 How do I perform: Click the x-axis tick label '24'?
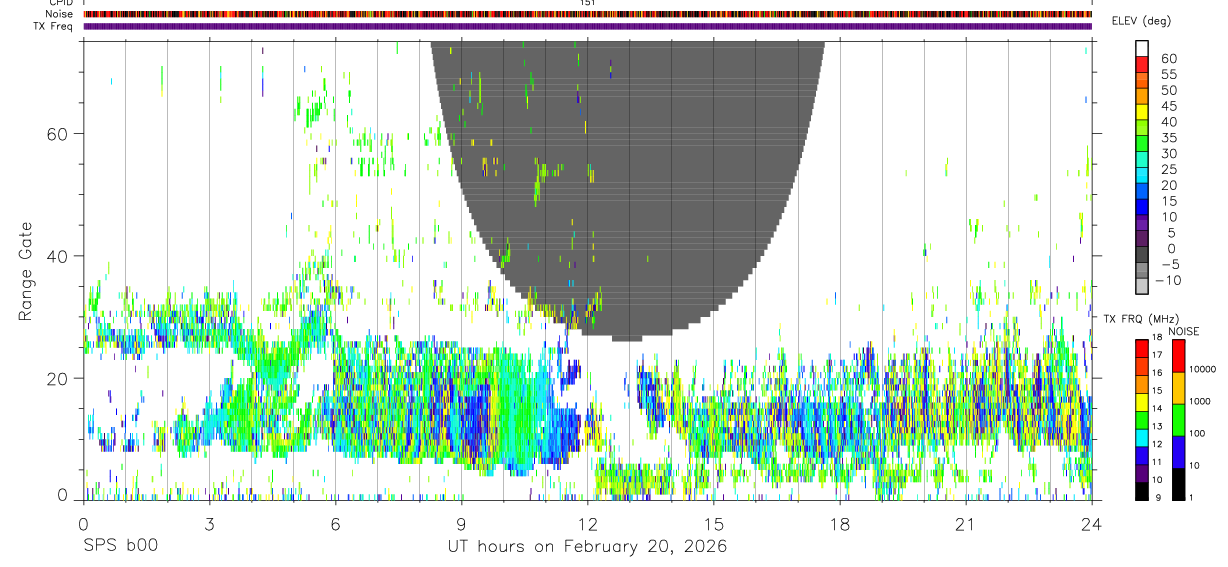[x=1091, y=523]
